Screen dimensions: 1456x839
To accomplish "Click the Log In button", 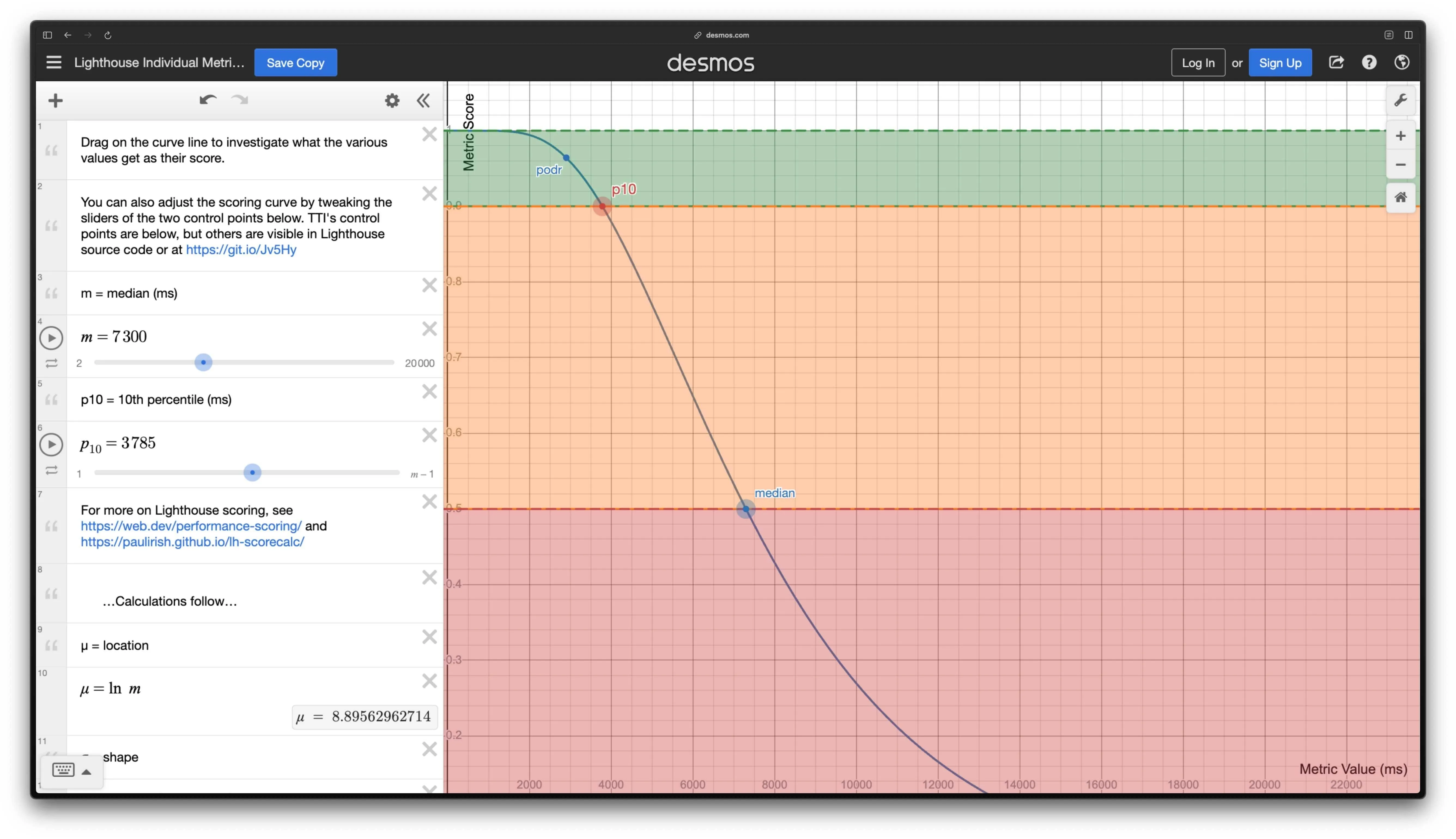I will click(1198, 62).
